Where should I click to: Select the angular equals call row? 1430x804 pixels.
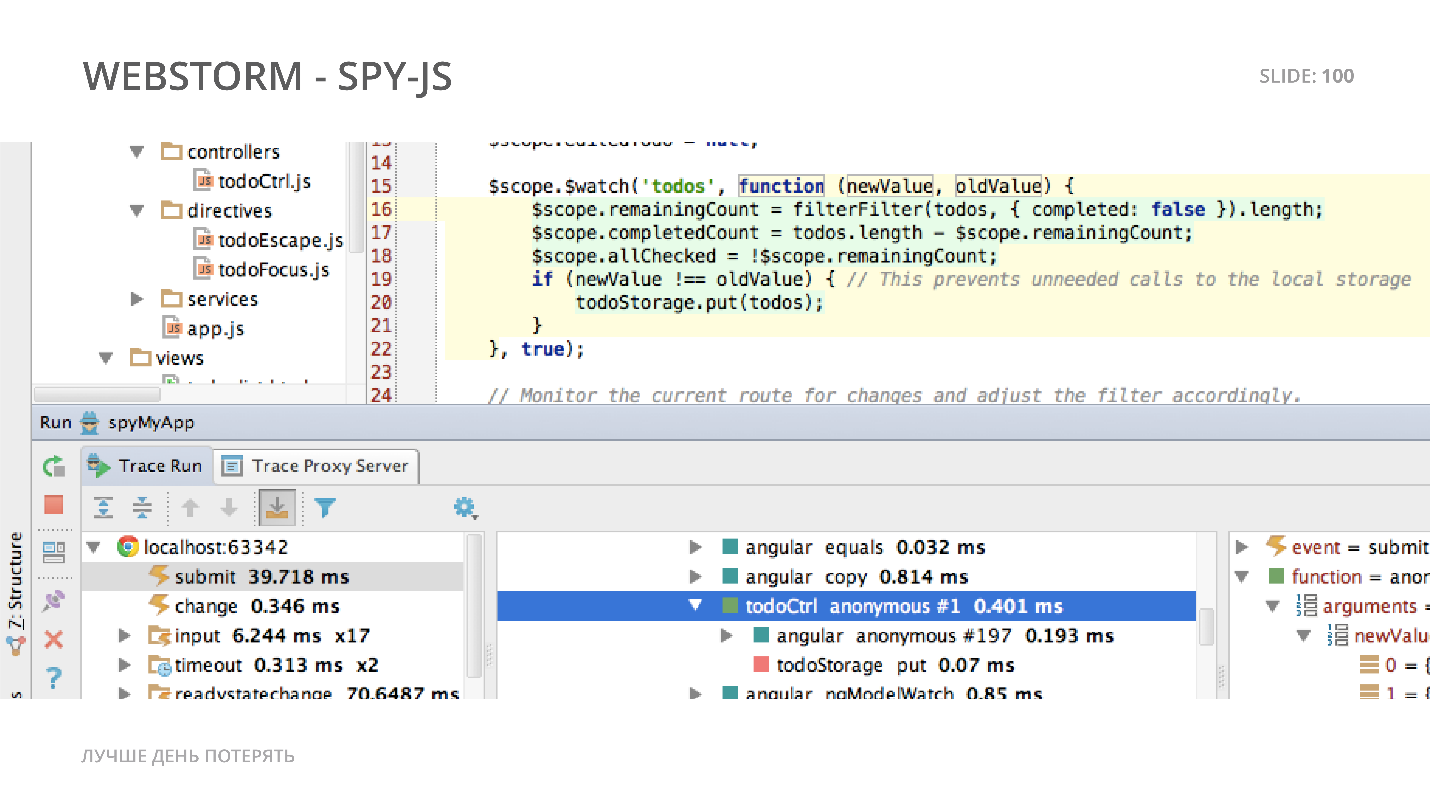[x=846, y=548]
